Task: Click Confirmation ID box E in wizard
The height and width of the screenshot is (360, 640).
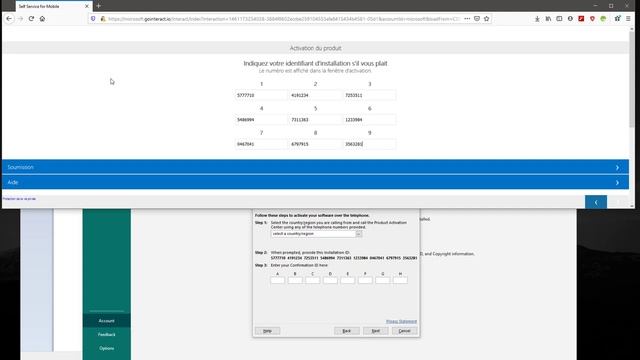Action: pos(348,280)
